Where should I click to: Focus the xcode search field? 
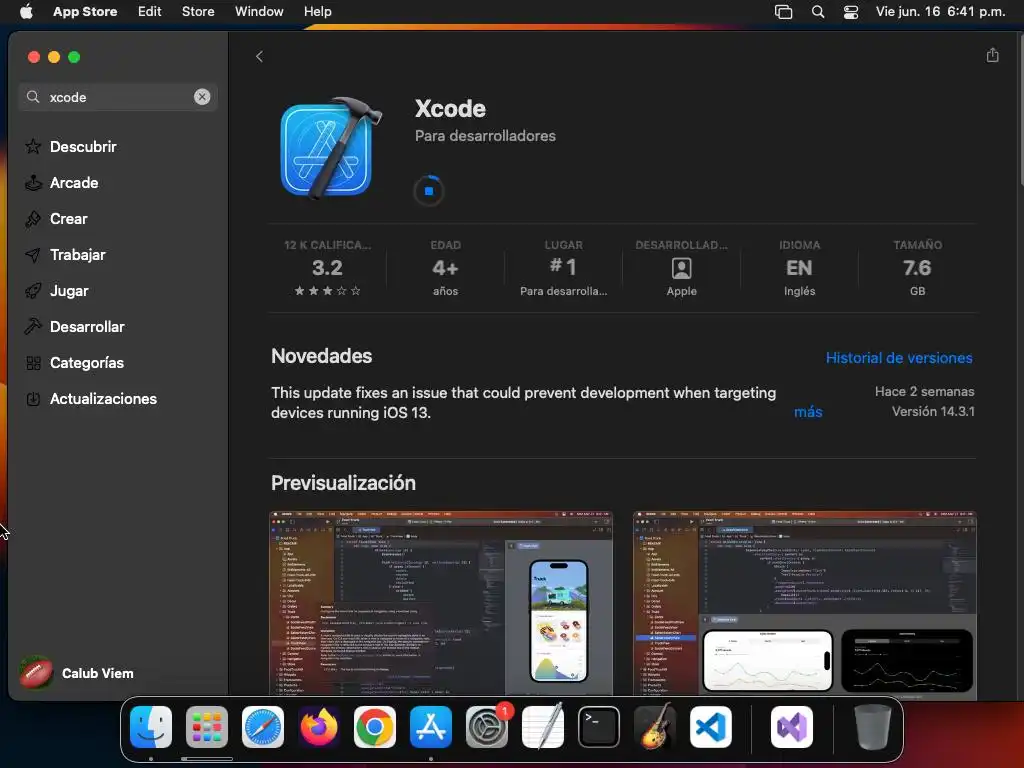tap(118, 97)
